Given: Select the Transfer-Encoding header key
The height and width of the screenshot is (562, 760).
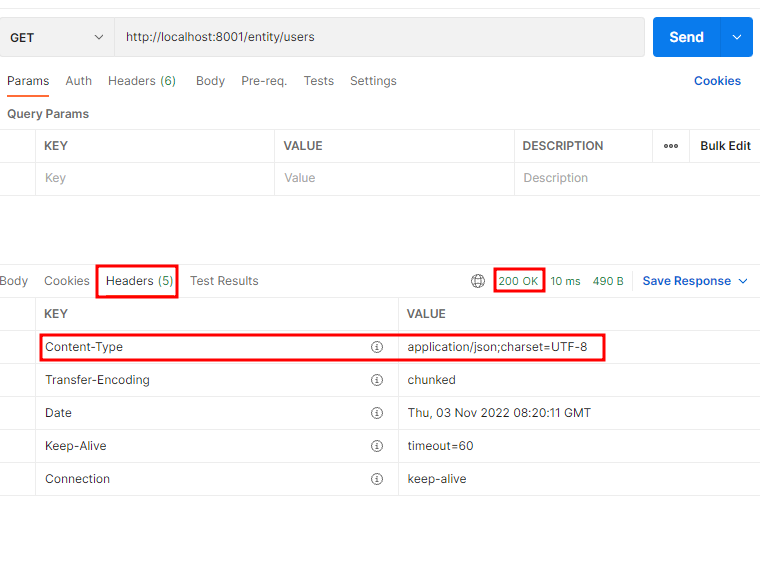Looking at the screenshot, I should [x=97, y=380].
